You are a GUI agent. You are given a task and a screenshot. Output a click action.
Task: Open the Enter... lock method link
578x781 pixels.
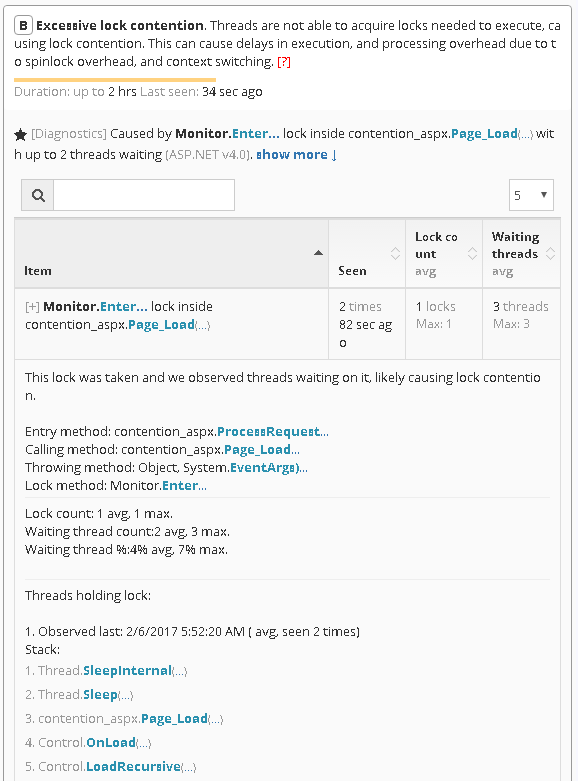184,486
